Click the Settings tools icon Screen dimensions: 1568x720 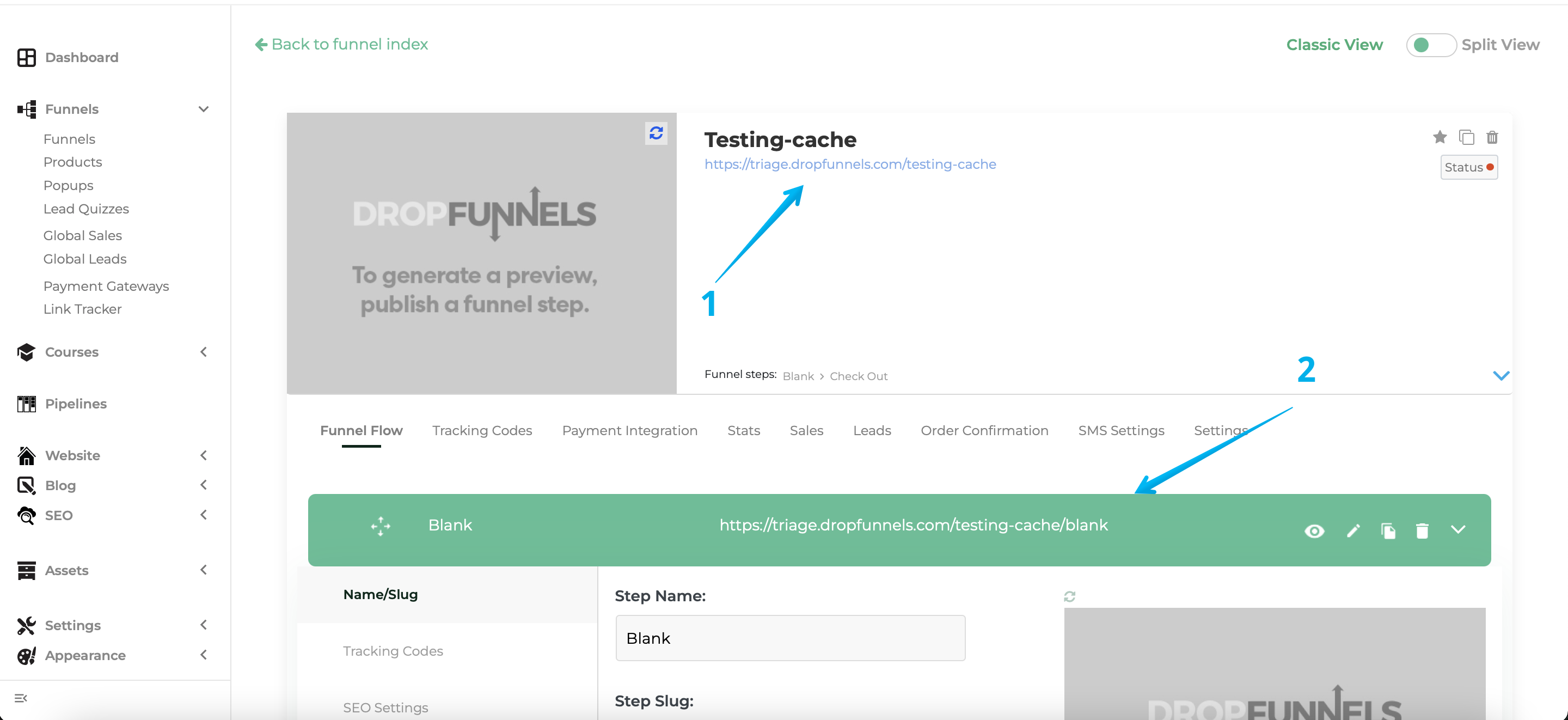coord(26,626)
